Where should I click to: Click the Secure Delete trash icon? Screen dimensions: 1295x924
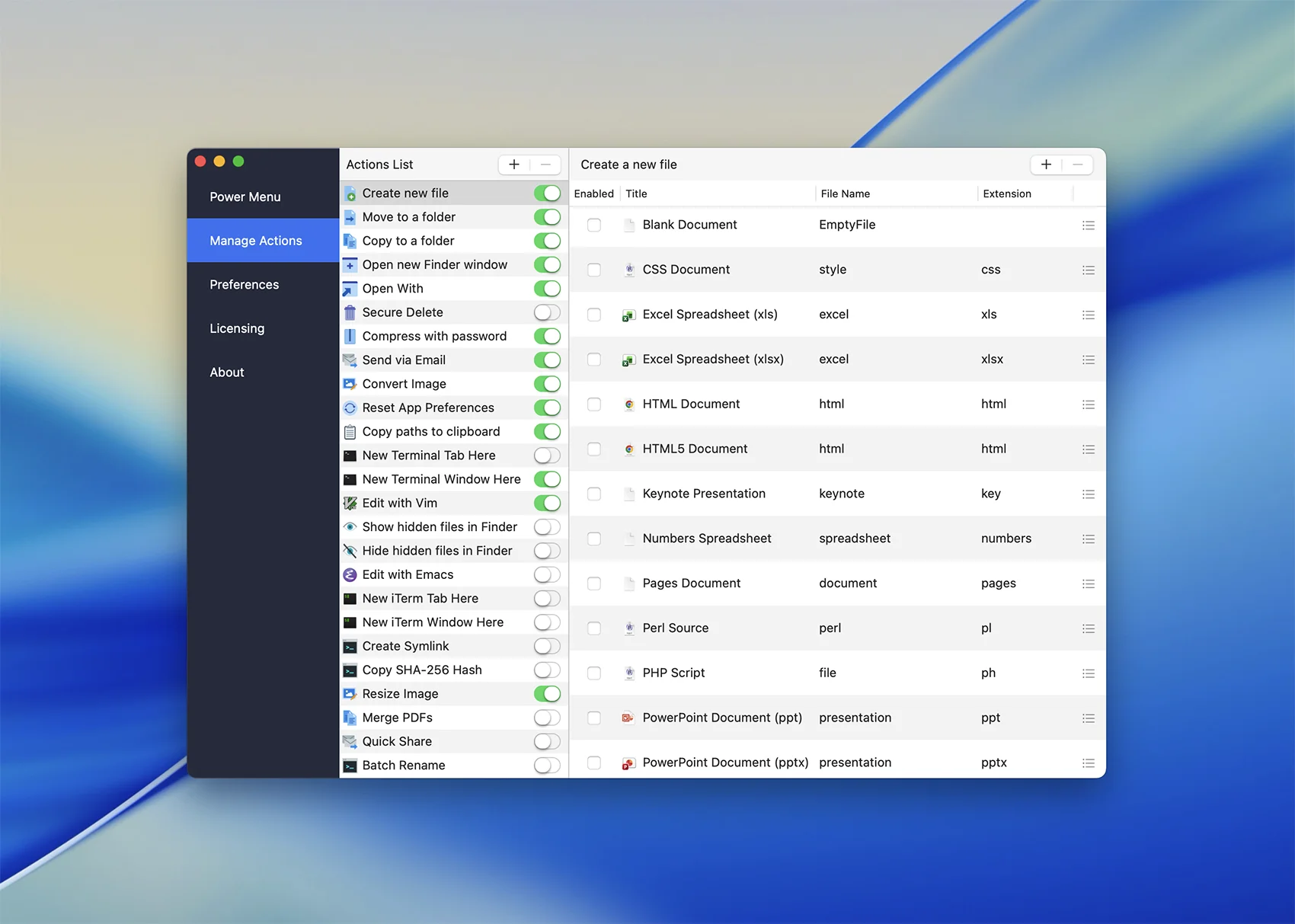tap(350, 312)
